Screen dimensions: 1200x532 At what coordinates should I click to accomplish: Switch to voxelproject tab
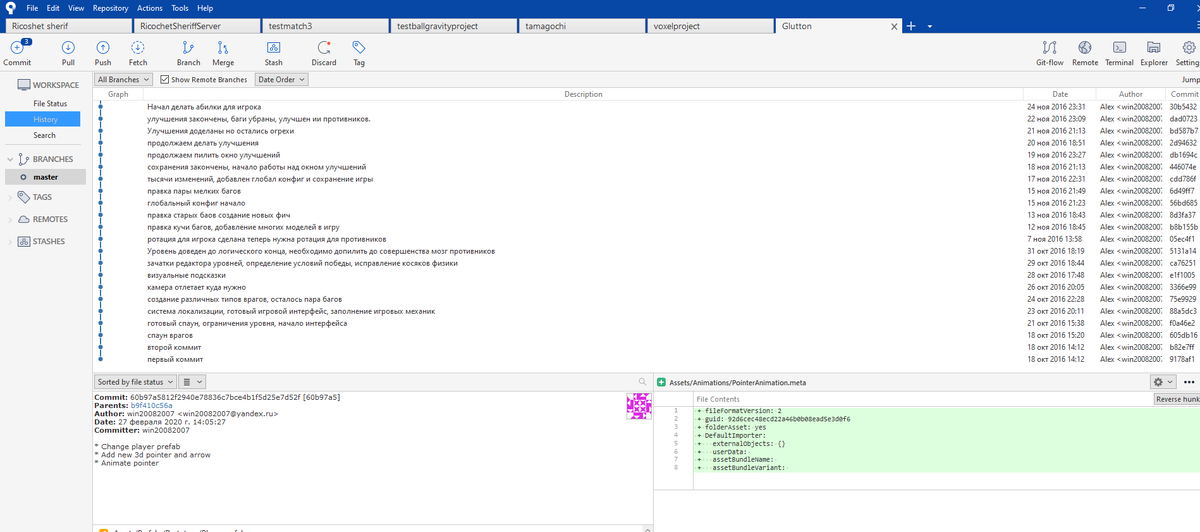click(710, 27)
